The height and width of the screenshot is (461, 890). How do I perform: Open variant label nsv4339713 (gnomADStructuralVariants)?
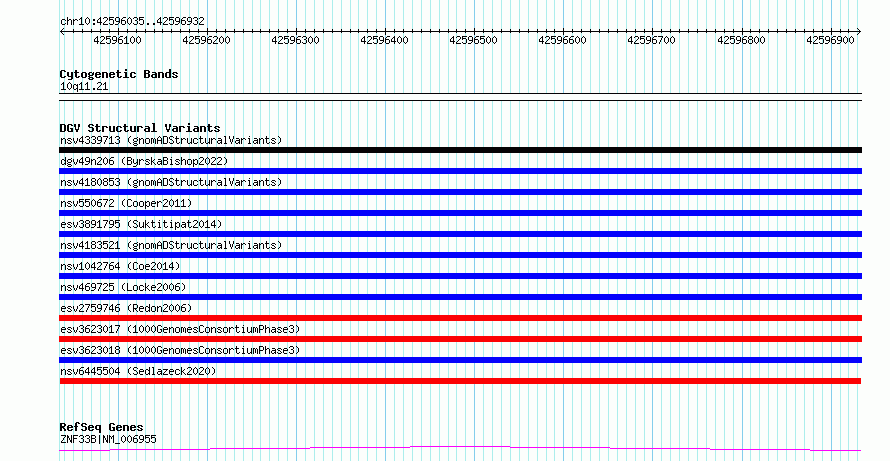[x=171, y=140]
